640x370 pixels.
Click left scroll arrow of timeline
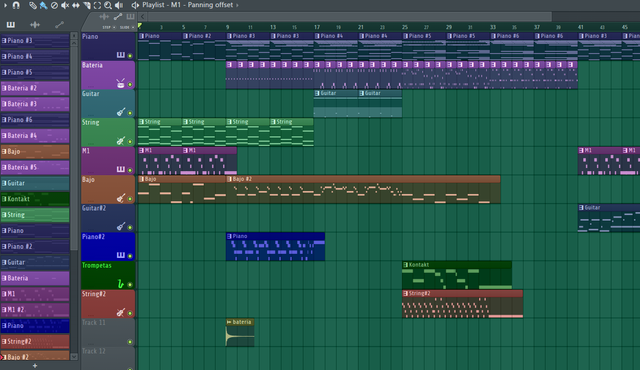click(x=142, y=17)
